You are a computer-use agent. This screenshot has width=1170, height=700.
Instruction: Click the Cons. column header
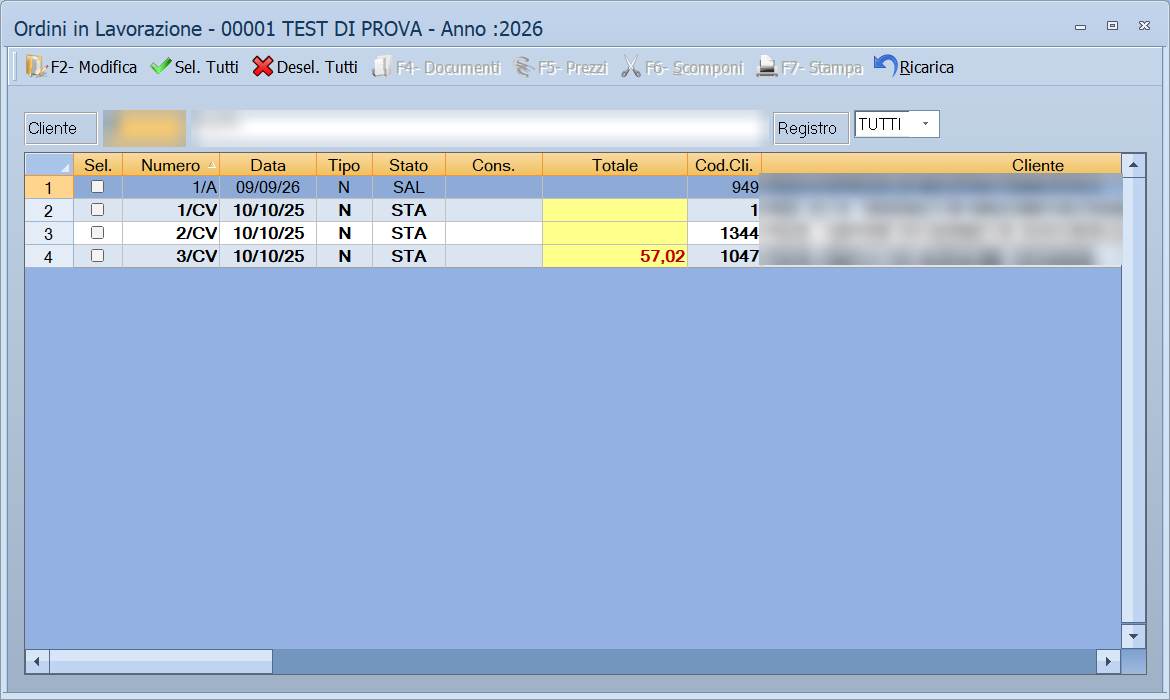pos(494,165)
